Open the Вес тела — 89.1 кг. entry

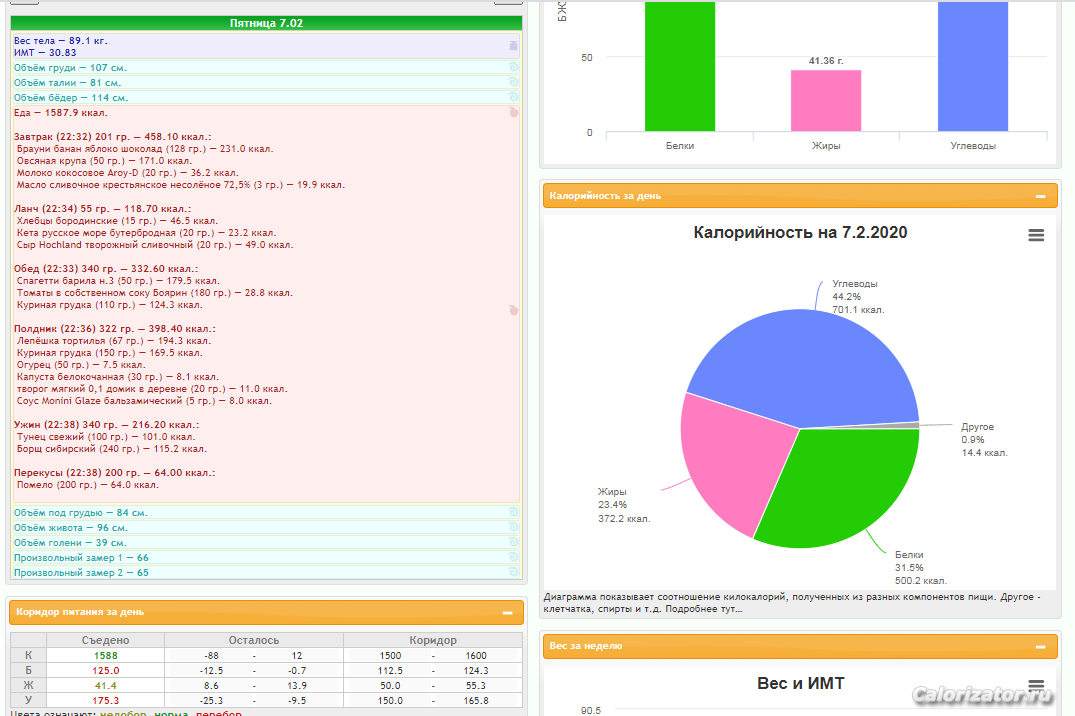(60, 40)
